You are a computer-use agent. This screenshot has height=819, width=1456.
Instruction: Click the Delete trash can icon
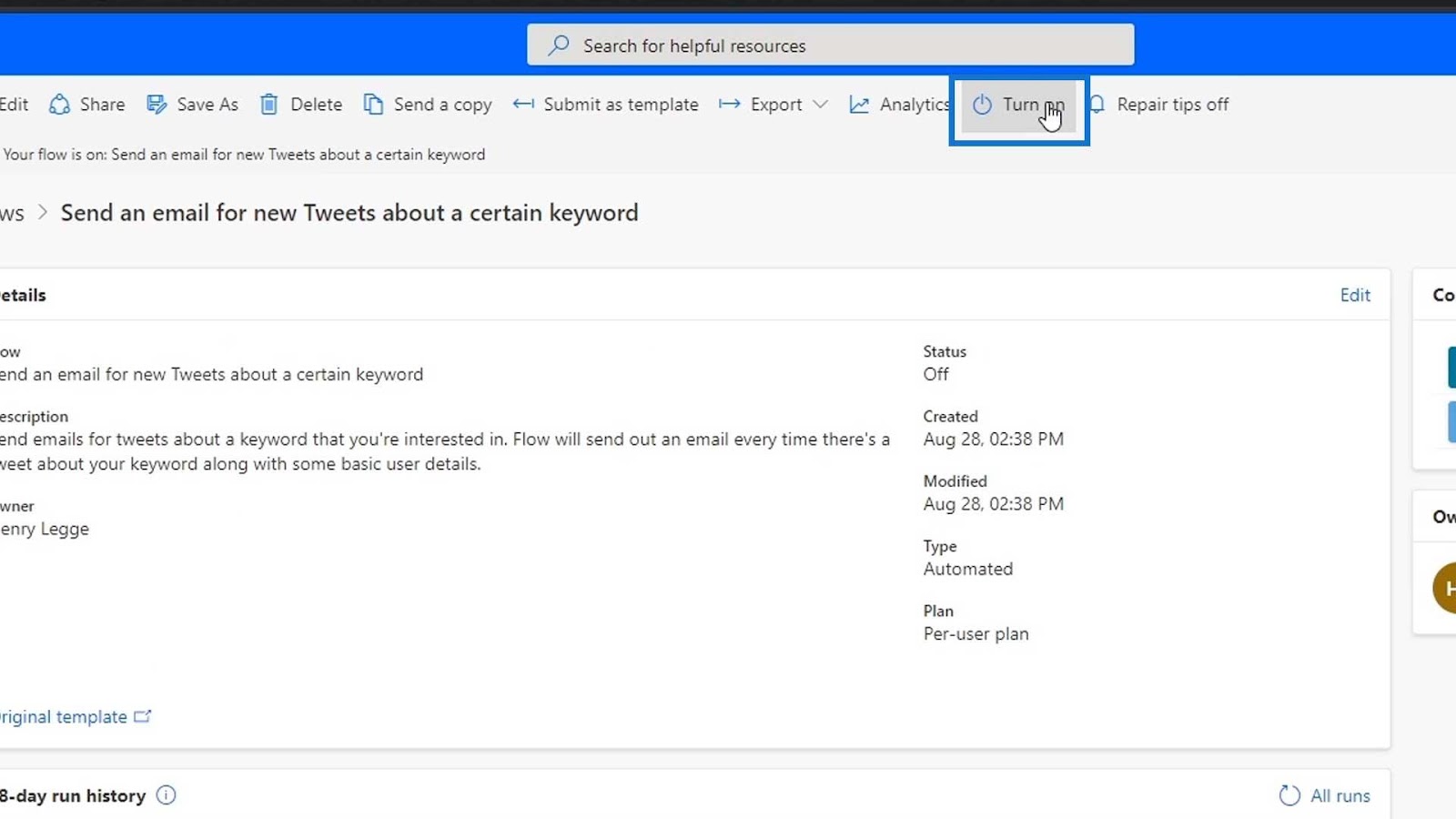coord(268,105)
